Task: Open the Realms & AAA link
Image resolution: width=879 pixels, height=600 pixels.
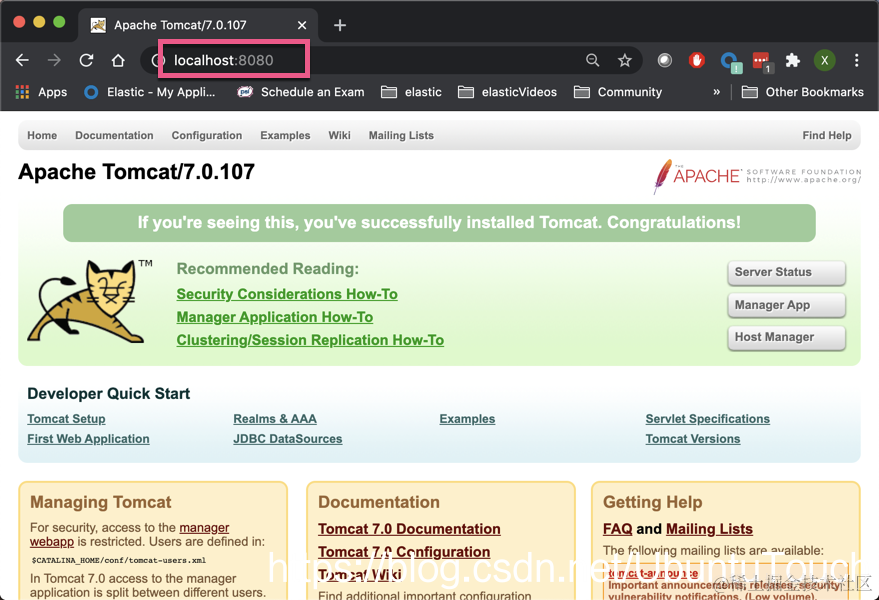Action: click(x=275, y=419)
